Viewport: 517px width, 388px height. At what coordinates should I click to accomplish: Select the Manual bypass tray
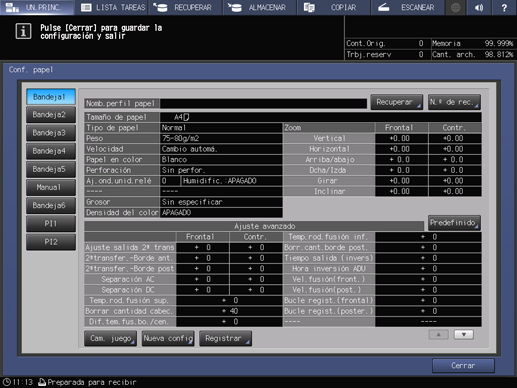pyautogui.click(x=51, y=188)
